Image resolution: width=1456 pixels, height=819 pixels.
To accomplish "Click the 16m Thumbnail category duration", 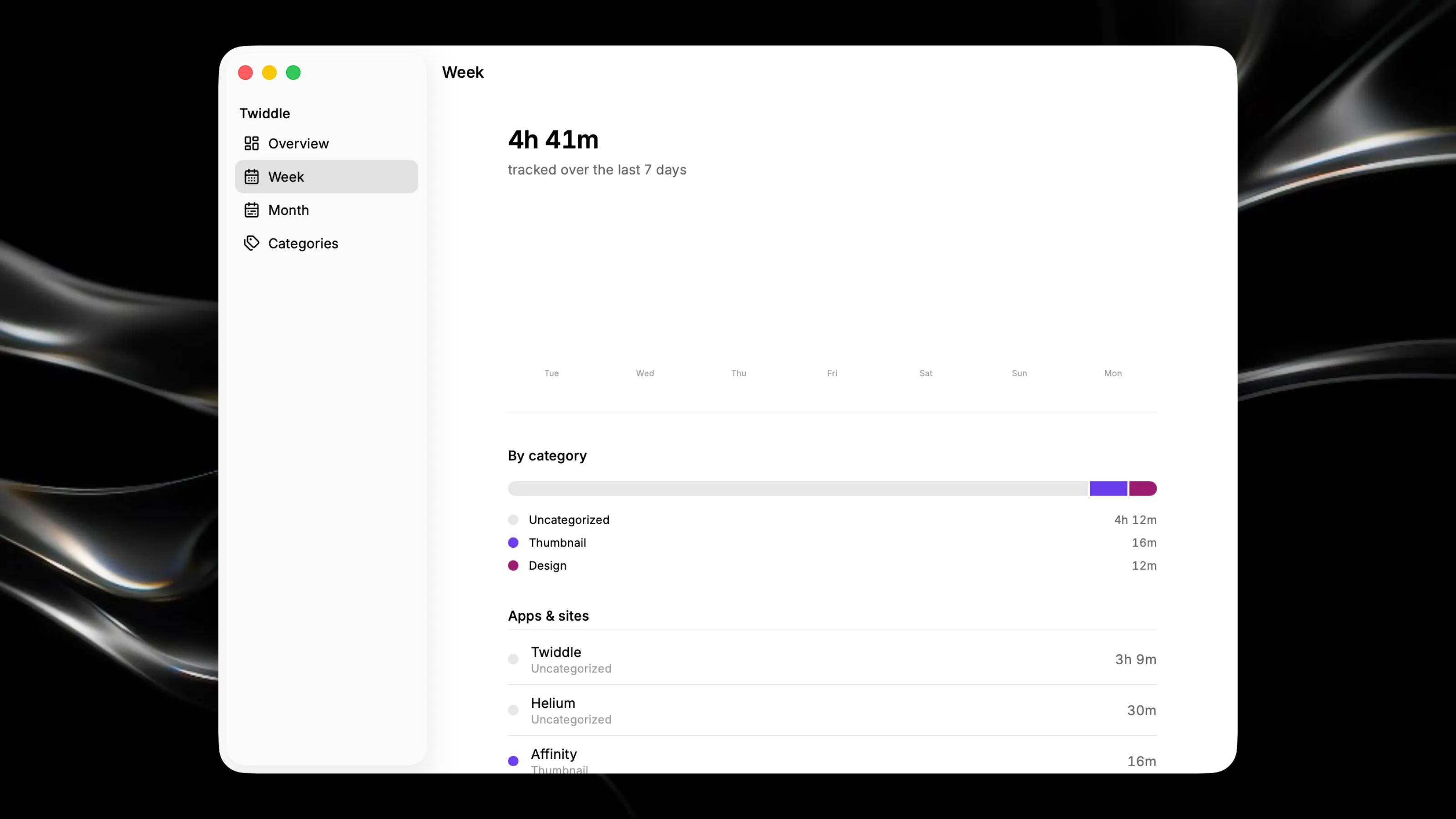I will pyautogui.click(x=1144, y=543).
